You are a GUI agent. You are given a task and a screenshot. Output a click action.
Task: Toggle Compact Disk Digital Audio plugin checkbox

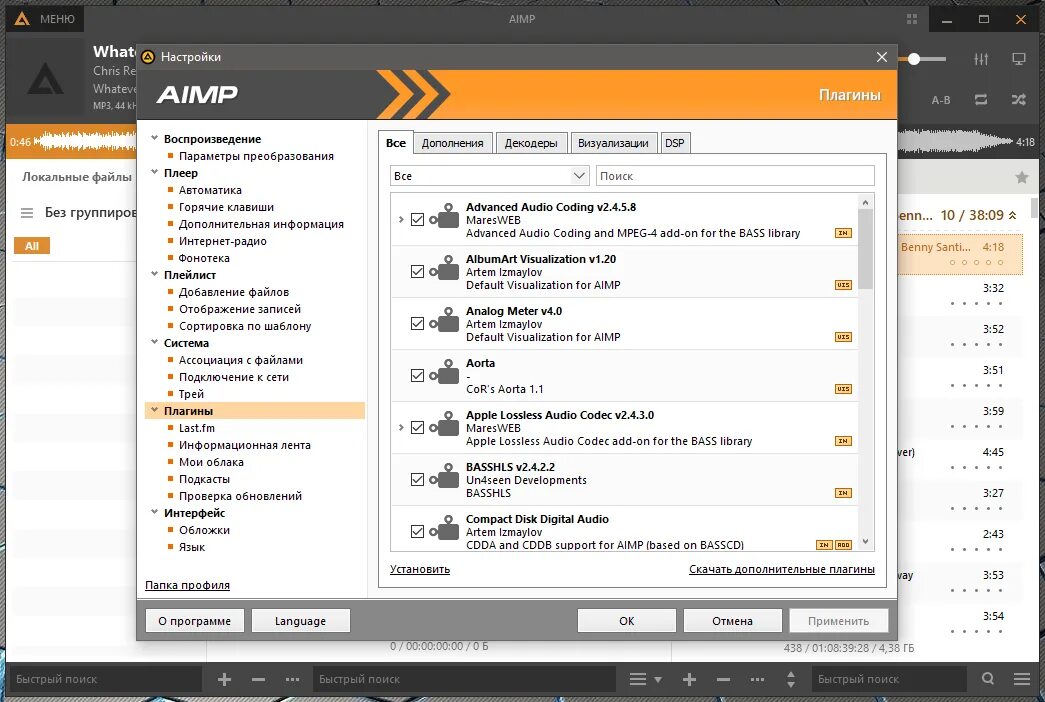[417, 531]
